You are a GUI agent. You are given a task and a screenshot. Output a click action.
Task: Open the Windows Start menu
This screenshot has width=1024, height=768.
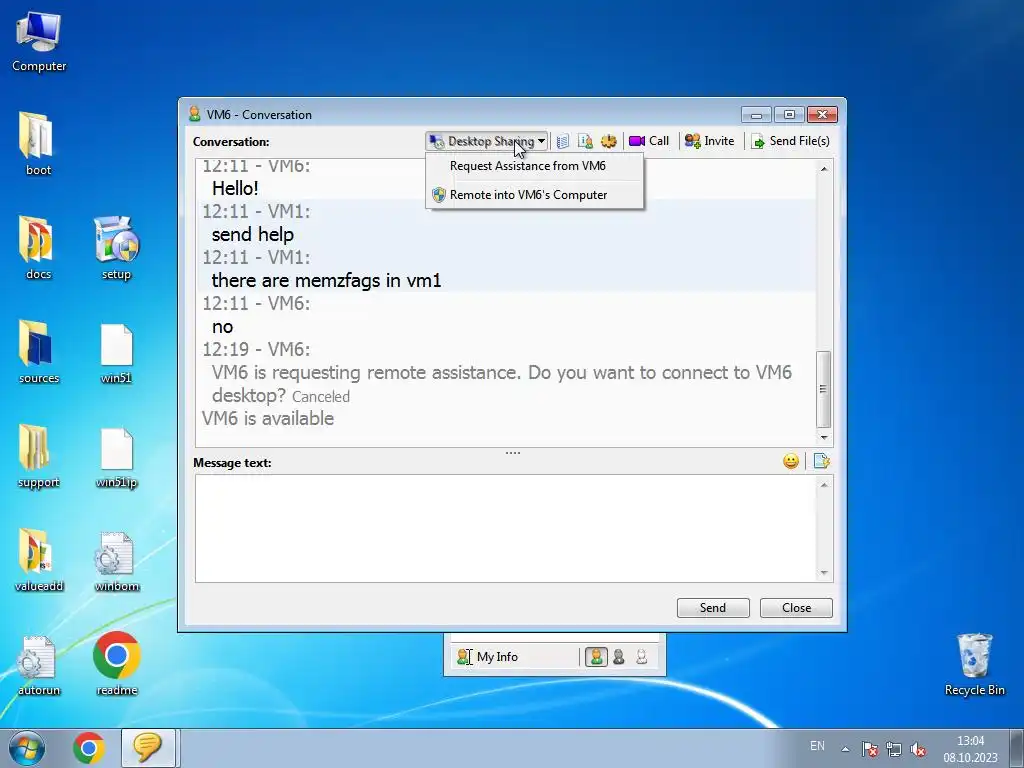pyautogui.click(x=27, y=748)
